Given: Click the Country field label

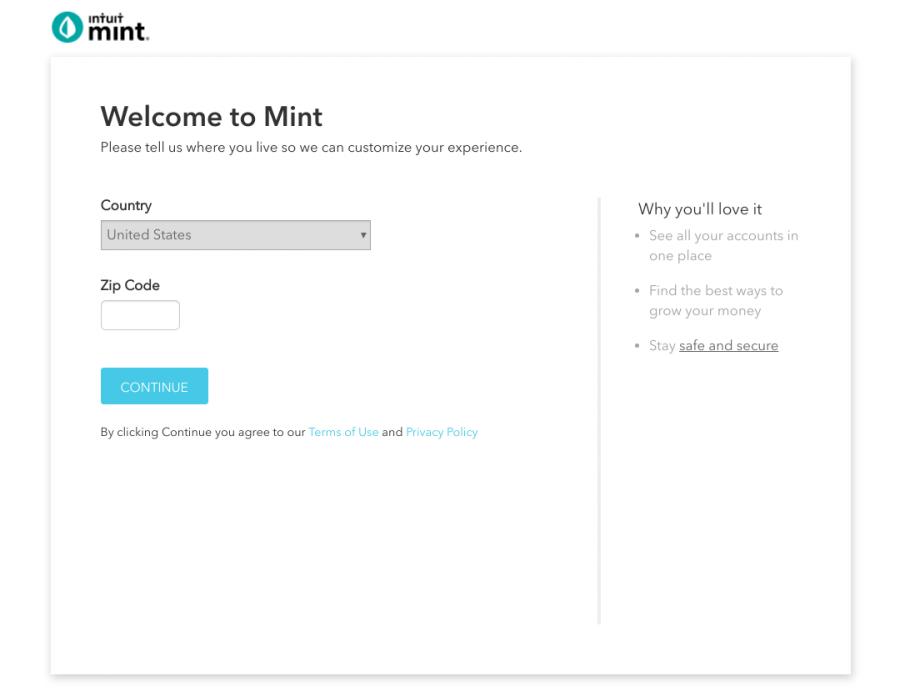Looking at the screenshot, I should coord(126,206).
